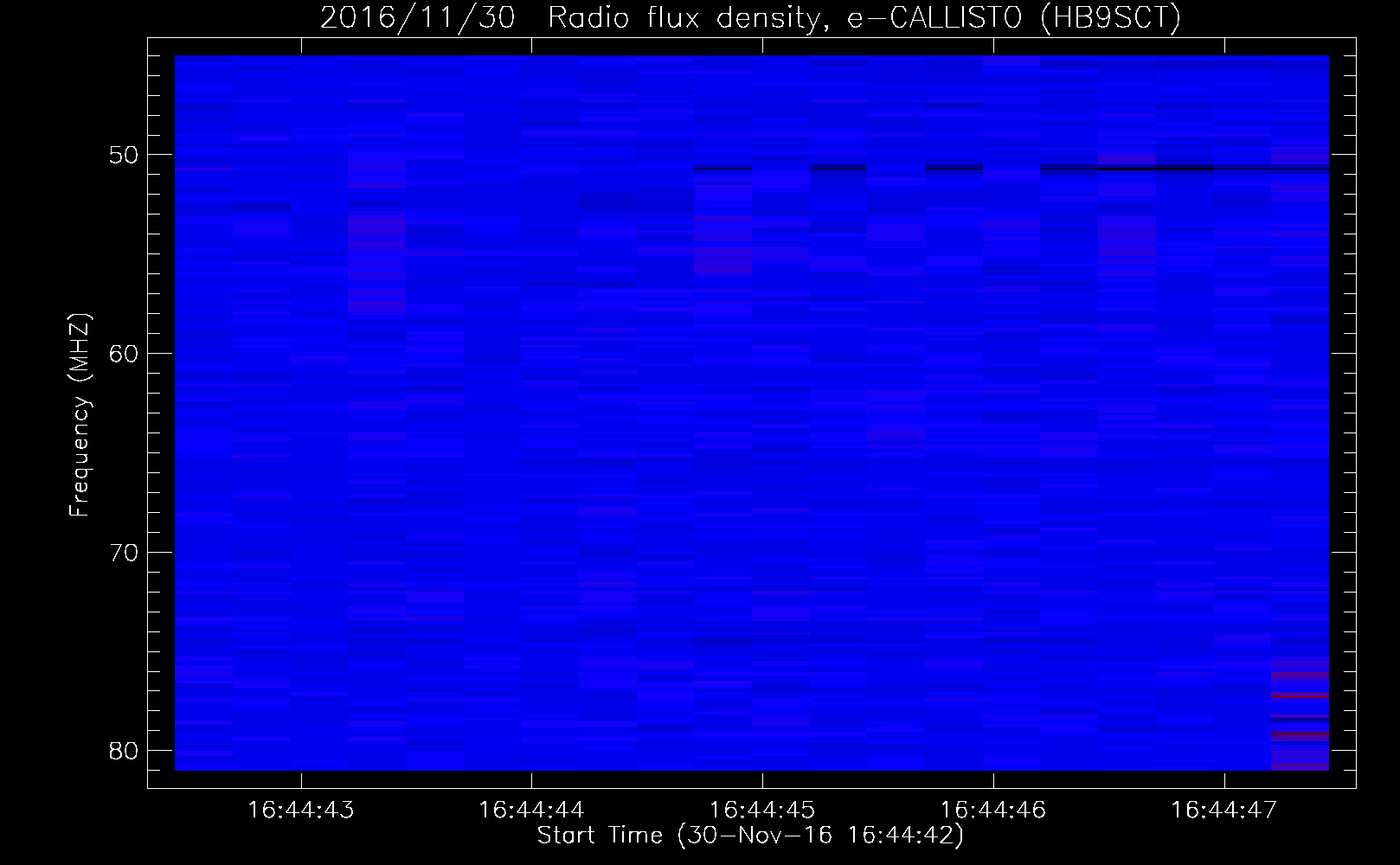Click the 16:44:44 time tick label

531,811
